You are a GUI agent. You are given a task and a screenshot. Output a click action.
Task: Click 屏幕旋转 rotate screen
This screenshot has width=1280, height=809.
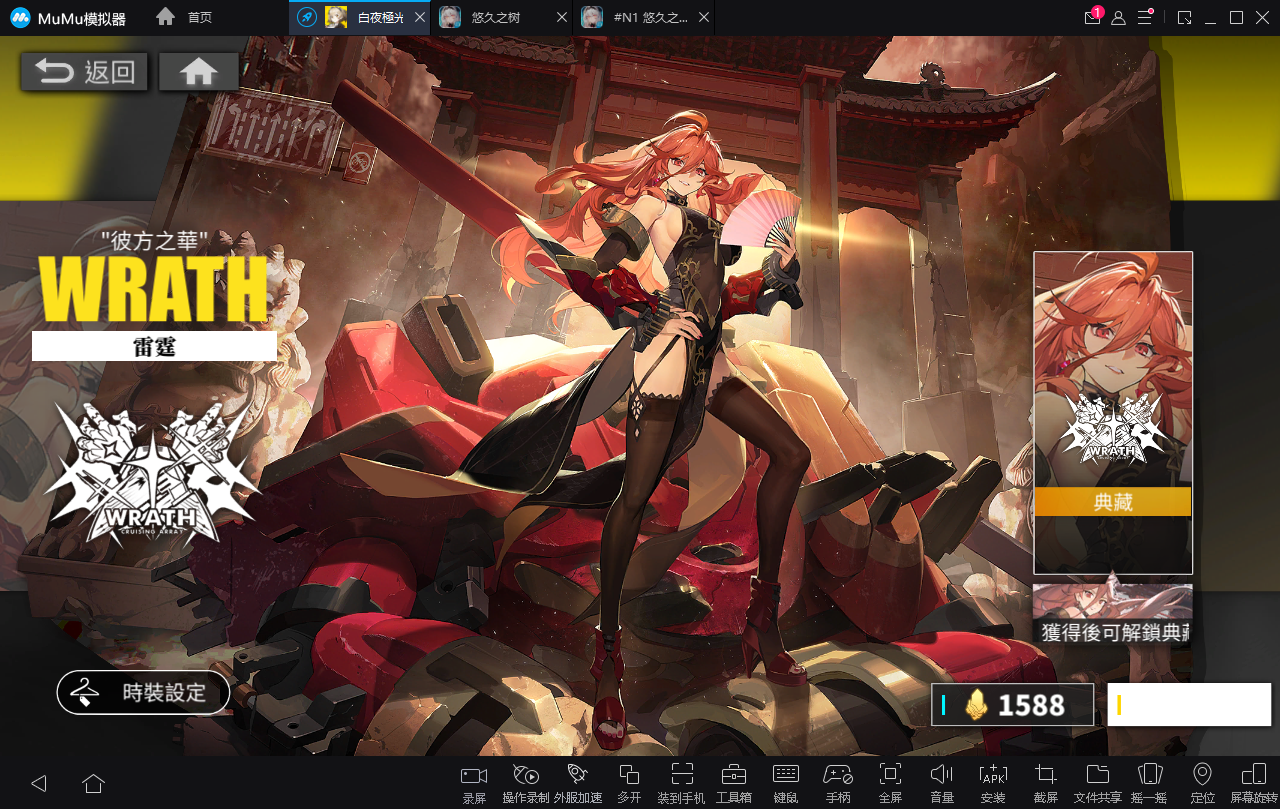pos(1254,784)
